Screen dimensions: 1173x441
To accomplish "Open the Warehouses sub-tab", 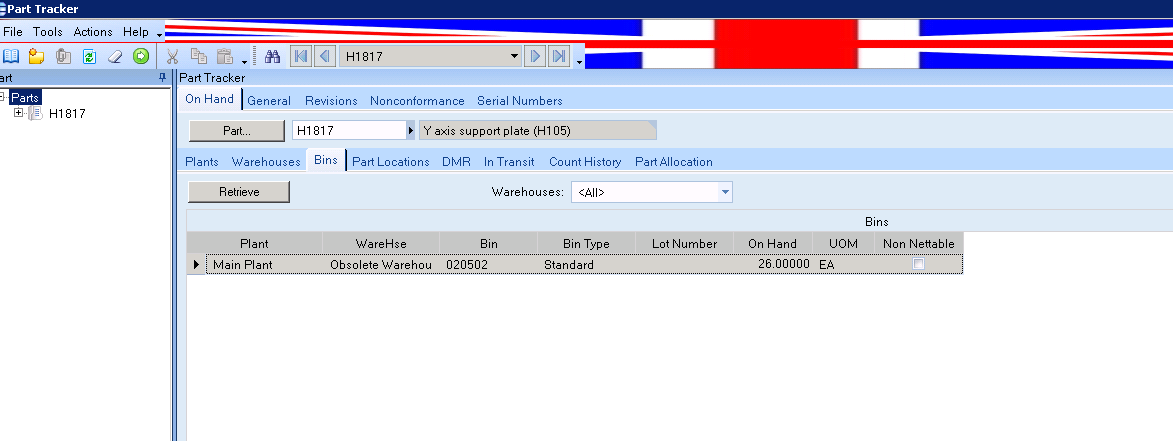I will pyautogui.click(x=266, y=161).
